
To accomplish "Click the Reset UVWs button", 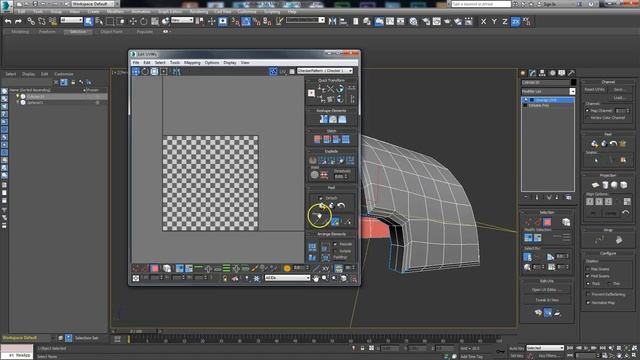I will pyautogui.click(x=595, y=89).
